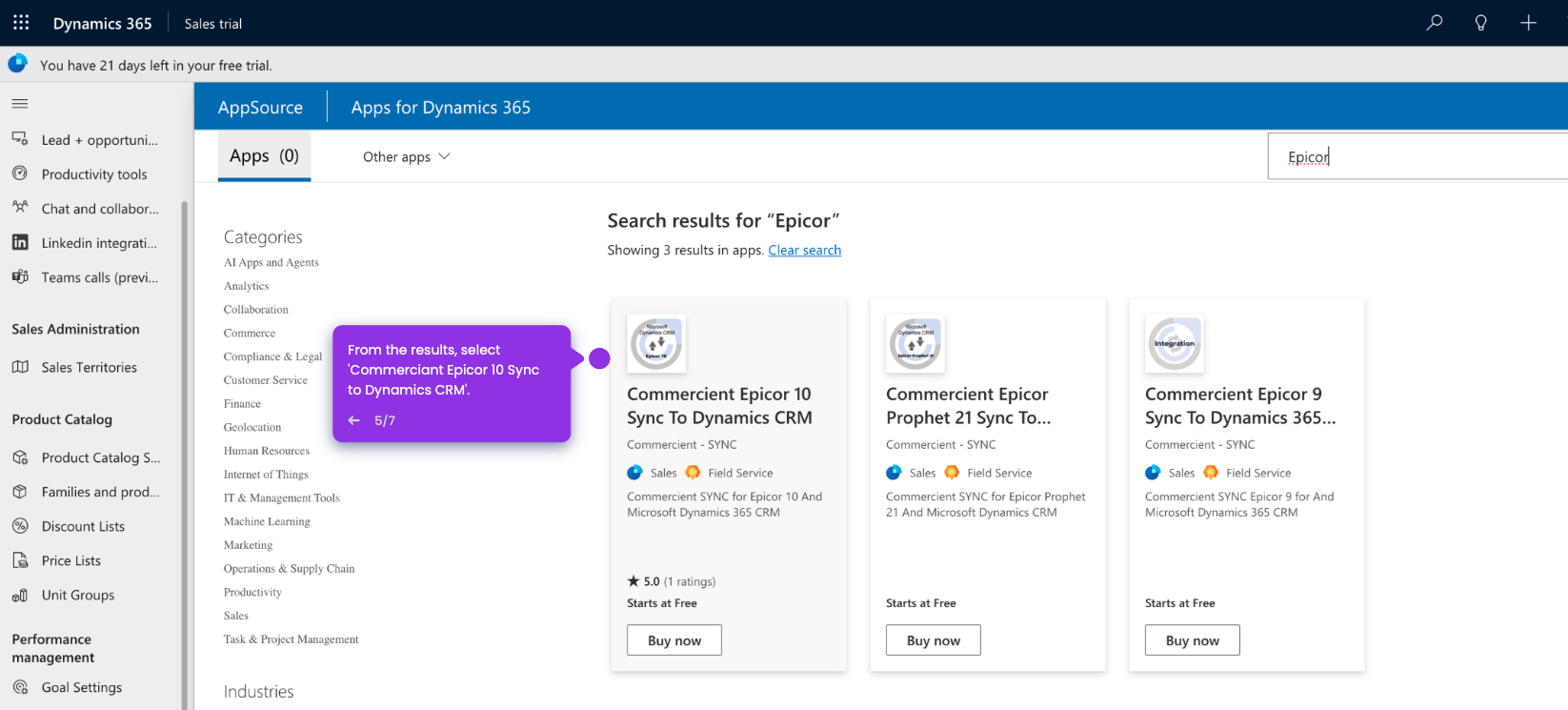1568x710 pixels.
Task: Select the Marketing category
Action: [x=248, y=545]
